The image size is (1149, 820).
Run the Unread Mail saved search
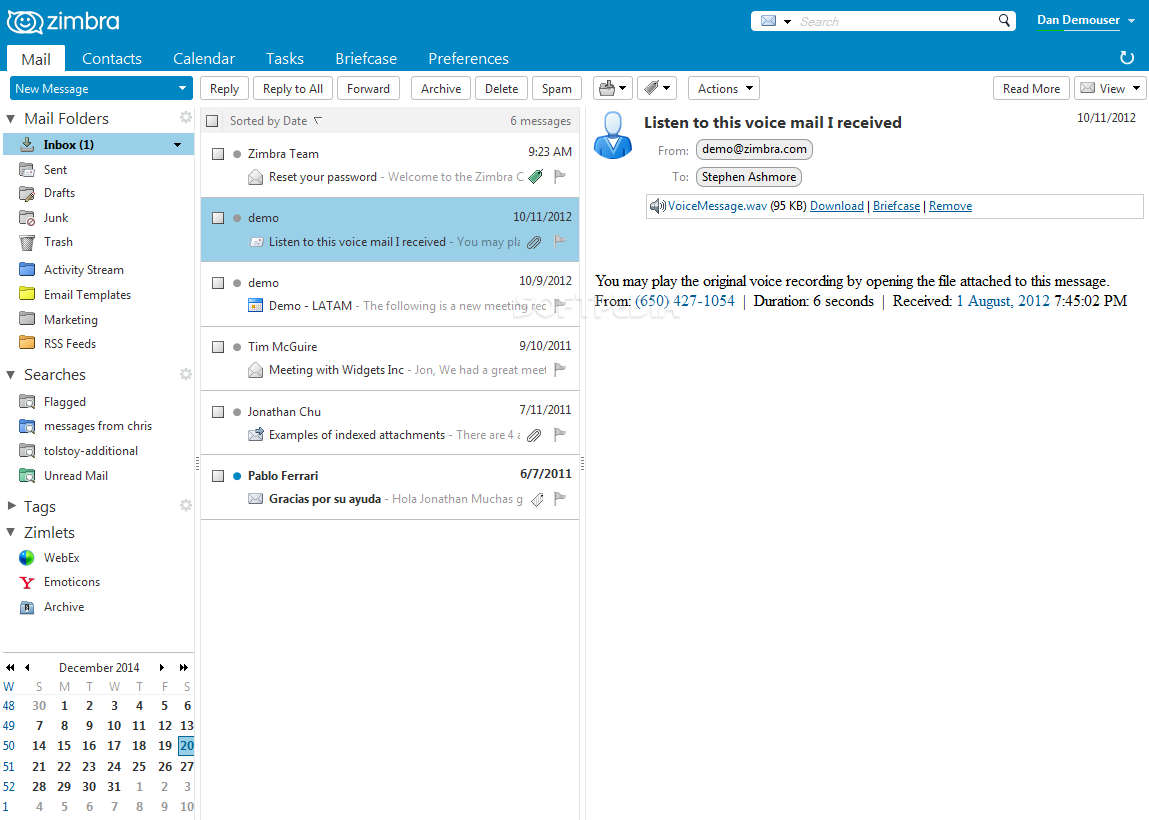(x=75, y=476)
